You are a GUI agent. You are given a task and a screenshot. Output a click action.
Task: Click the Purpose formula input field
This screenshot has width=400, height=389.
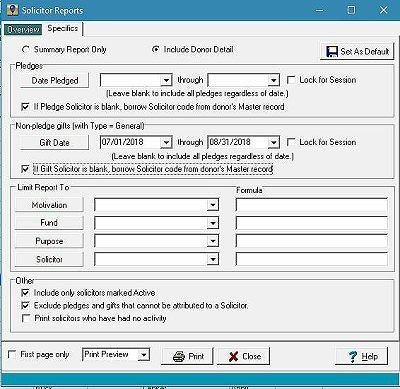pyautogui.click(x=312, y=241)
